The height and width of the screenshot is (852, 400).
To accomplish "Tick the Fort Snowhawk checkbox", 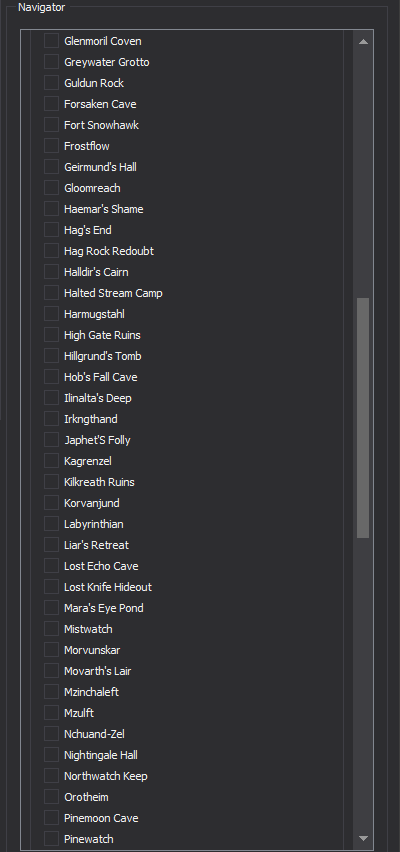I will click(x=52, y=125).
